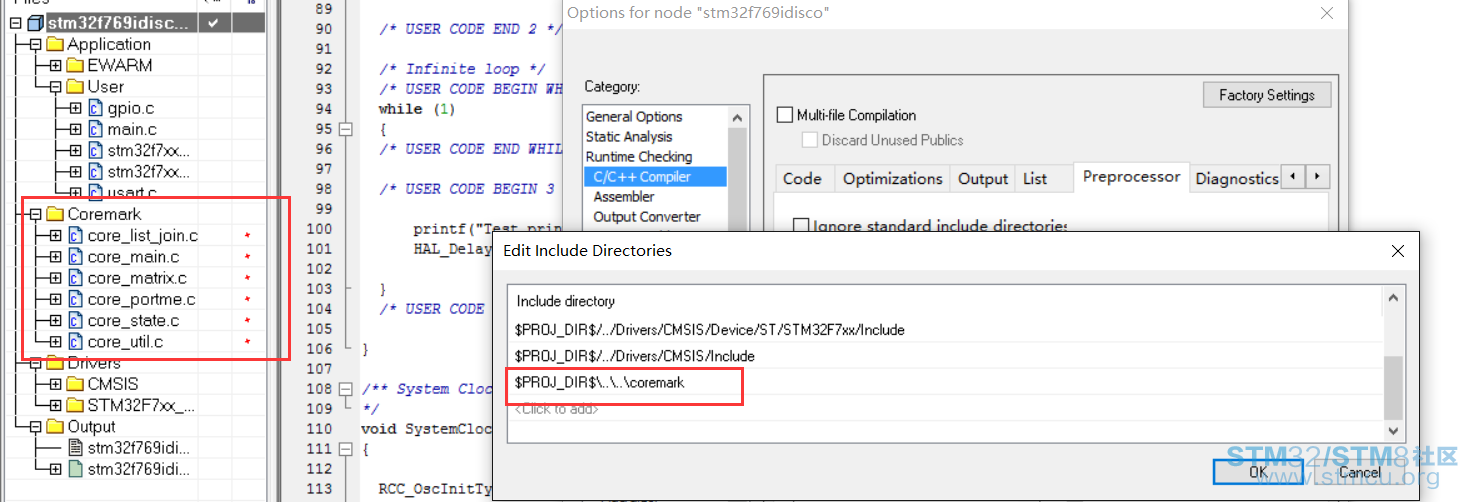Select Runtime Checking category
This screenshot has height=502, width=1464.
tap(638, 156)
